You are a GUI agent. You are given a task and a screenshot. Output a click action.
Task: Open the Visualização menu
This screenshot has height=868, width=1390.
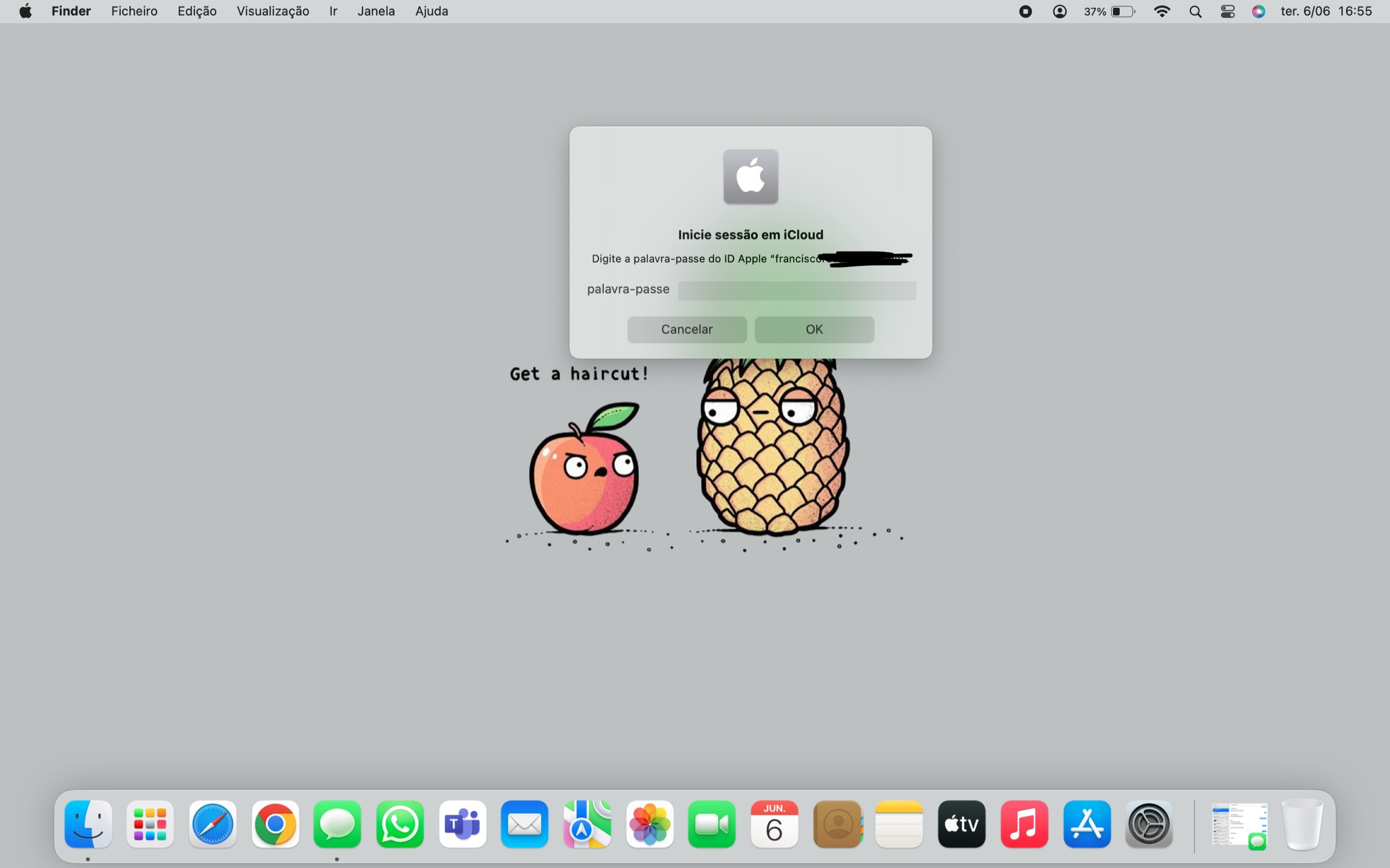coord(273,11)
